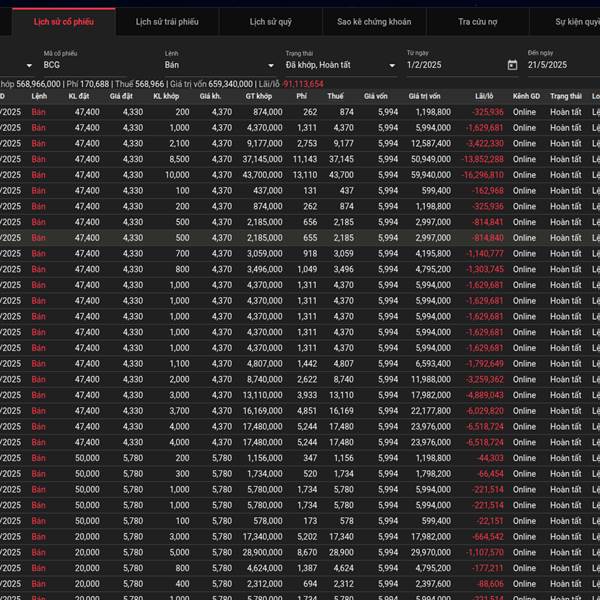Expand the Lệnh dropdown showing Bán
600x600 pixels.
(x=271, y=65)
